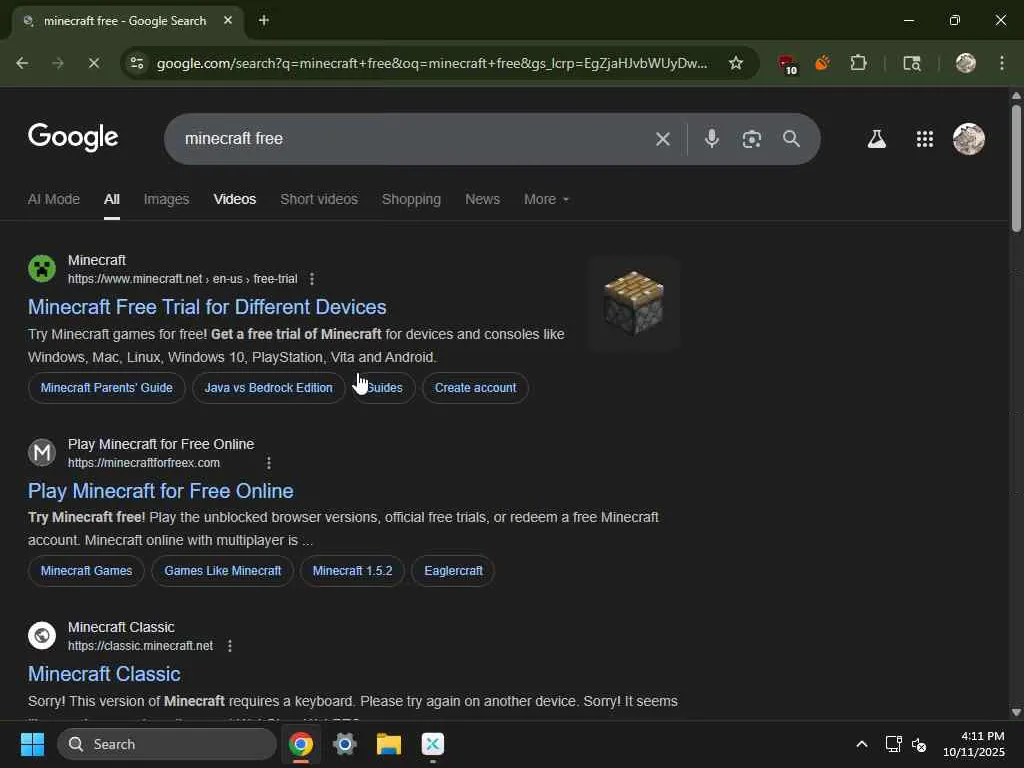This screenshot has height=768, width=1024.
Task: Open the Eaglercraft sitelink
Action: point(453,571)
